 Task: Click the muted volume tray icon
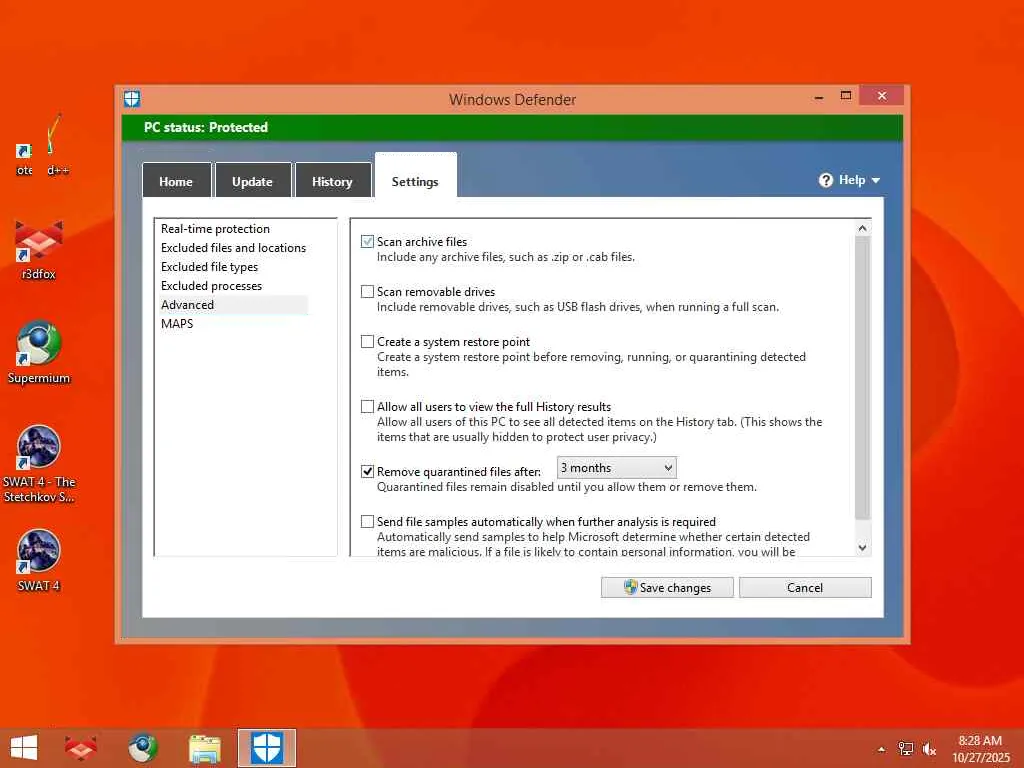click(929, 748)
